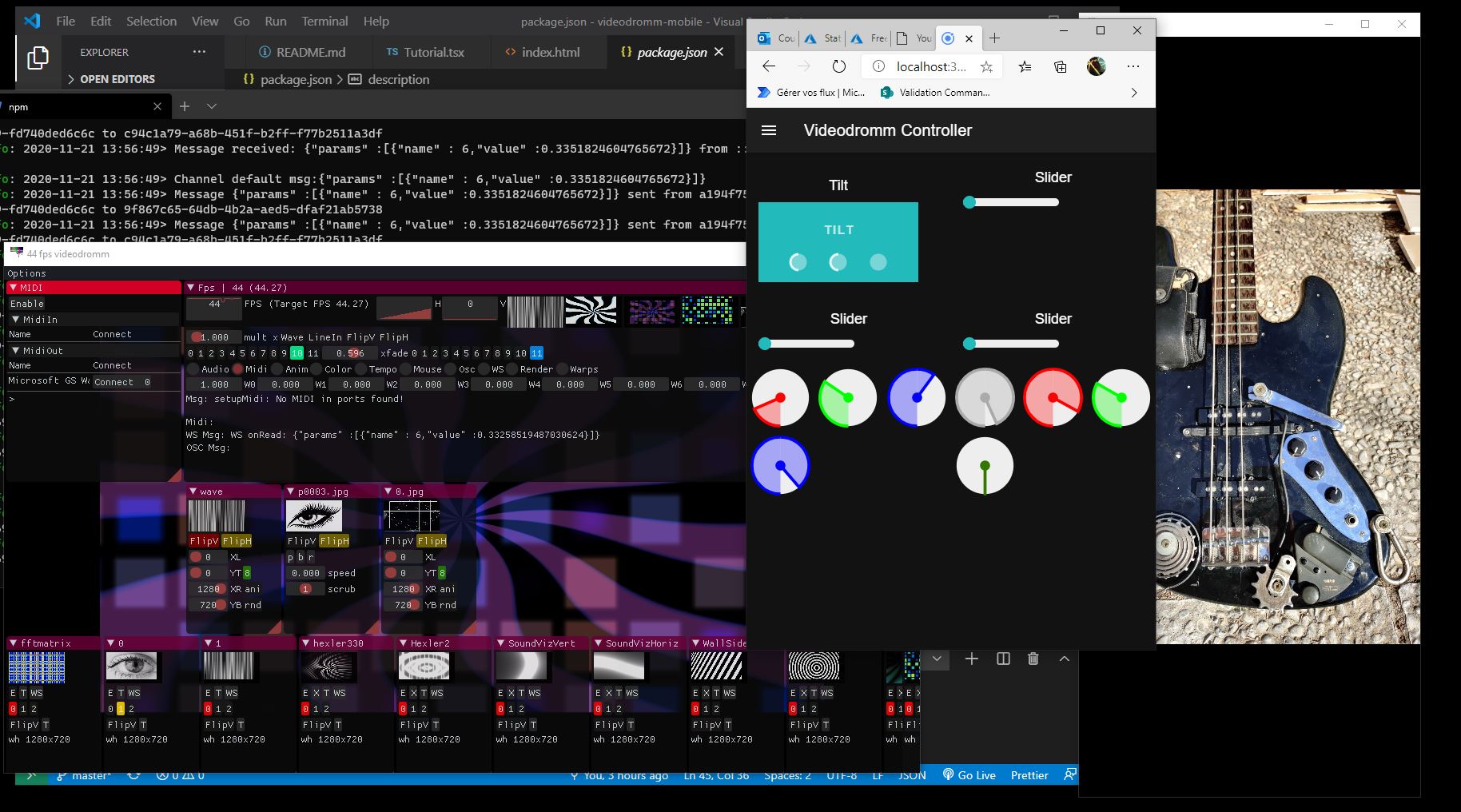Select the Tempo radio option

pyautogui.click(x=360, y=369)
